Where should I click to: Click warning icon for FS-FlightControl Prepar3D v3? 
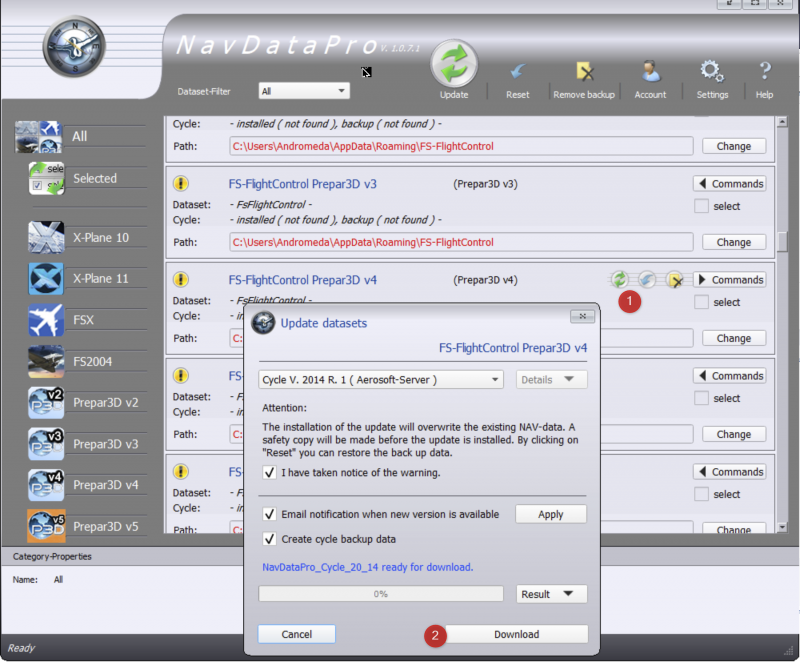[x=181, y=184]
